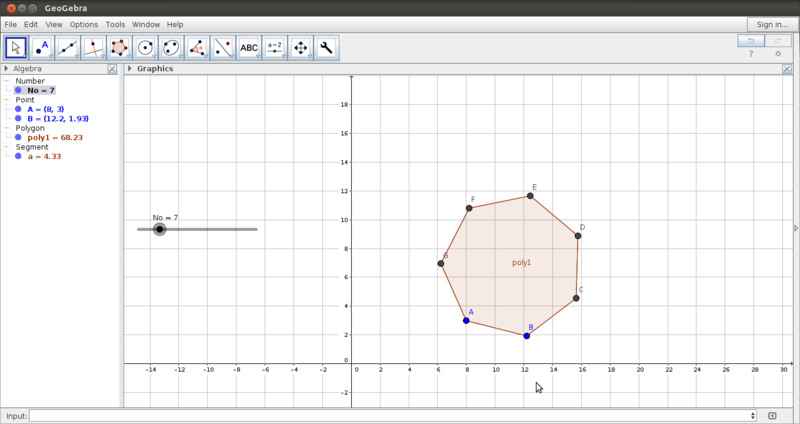
Task: Select the New Point tool
Action: 42,48
